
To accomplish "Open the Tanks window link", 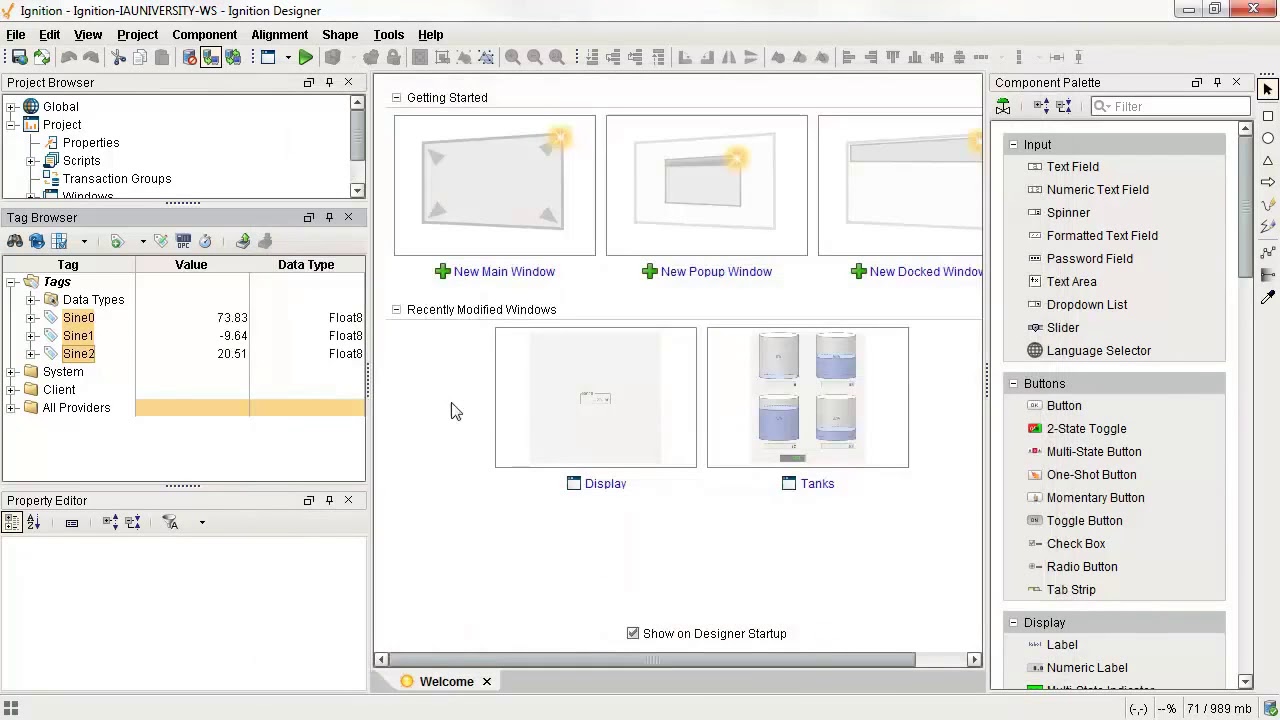I will pos(817,483).
